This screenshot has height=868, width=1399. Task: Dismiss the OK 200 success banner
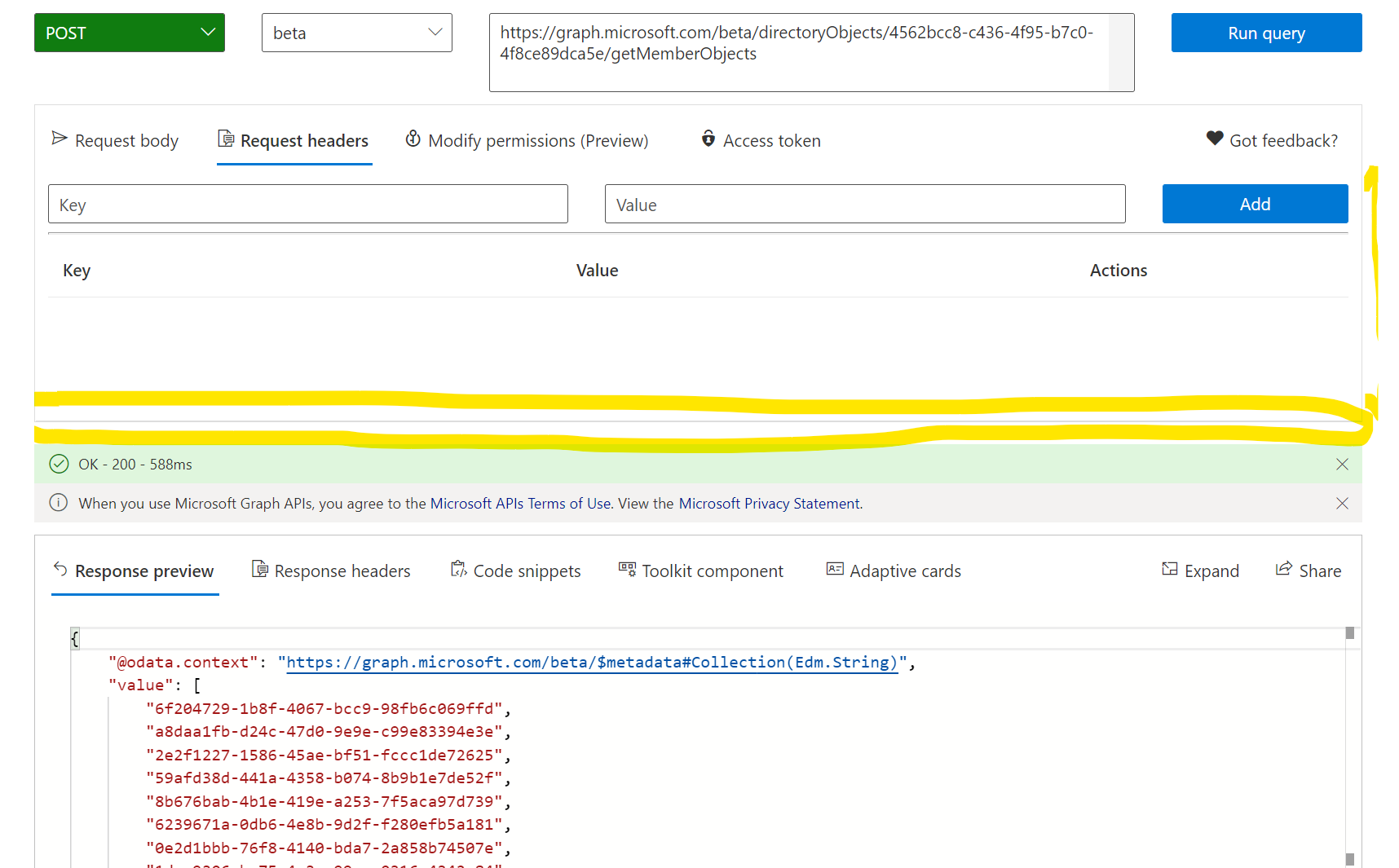1342,464
